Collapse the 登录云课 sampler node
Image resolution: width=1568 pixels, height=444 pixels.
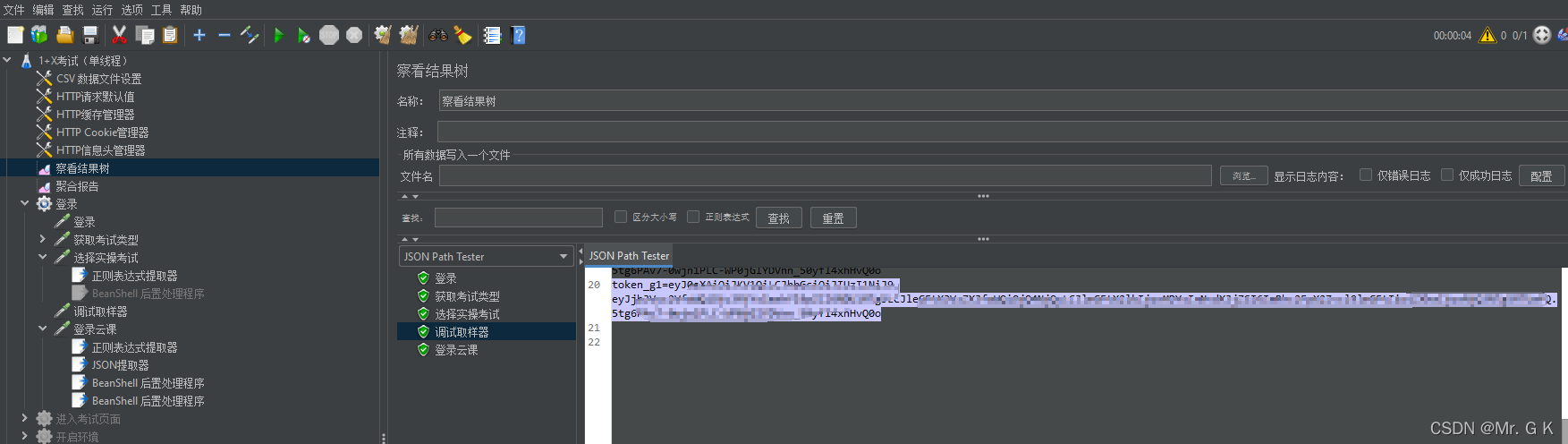pos(42,329)
